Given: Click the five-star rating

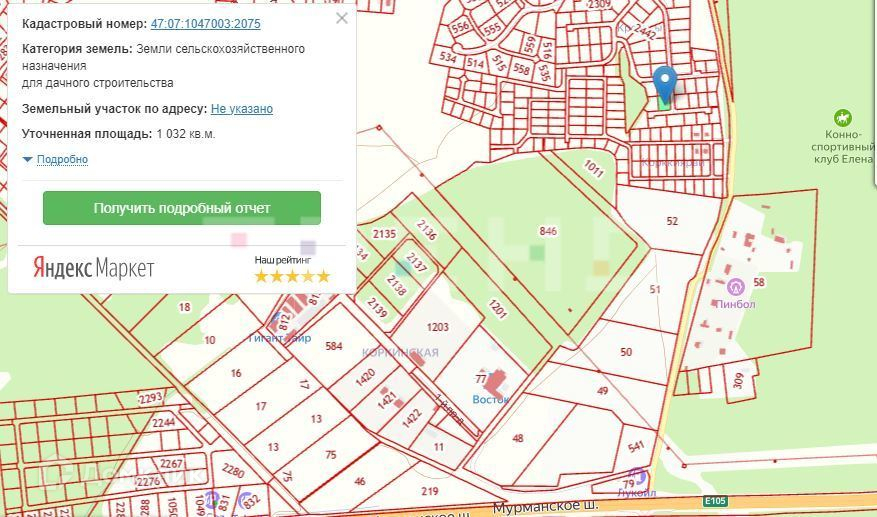Looking at the screenshot, I should coord(292,276).
